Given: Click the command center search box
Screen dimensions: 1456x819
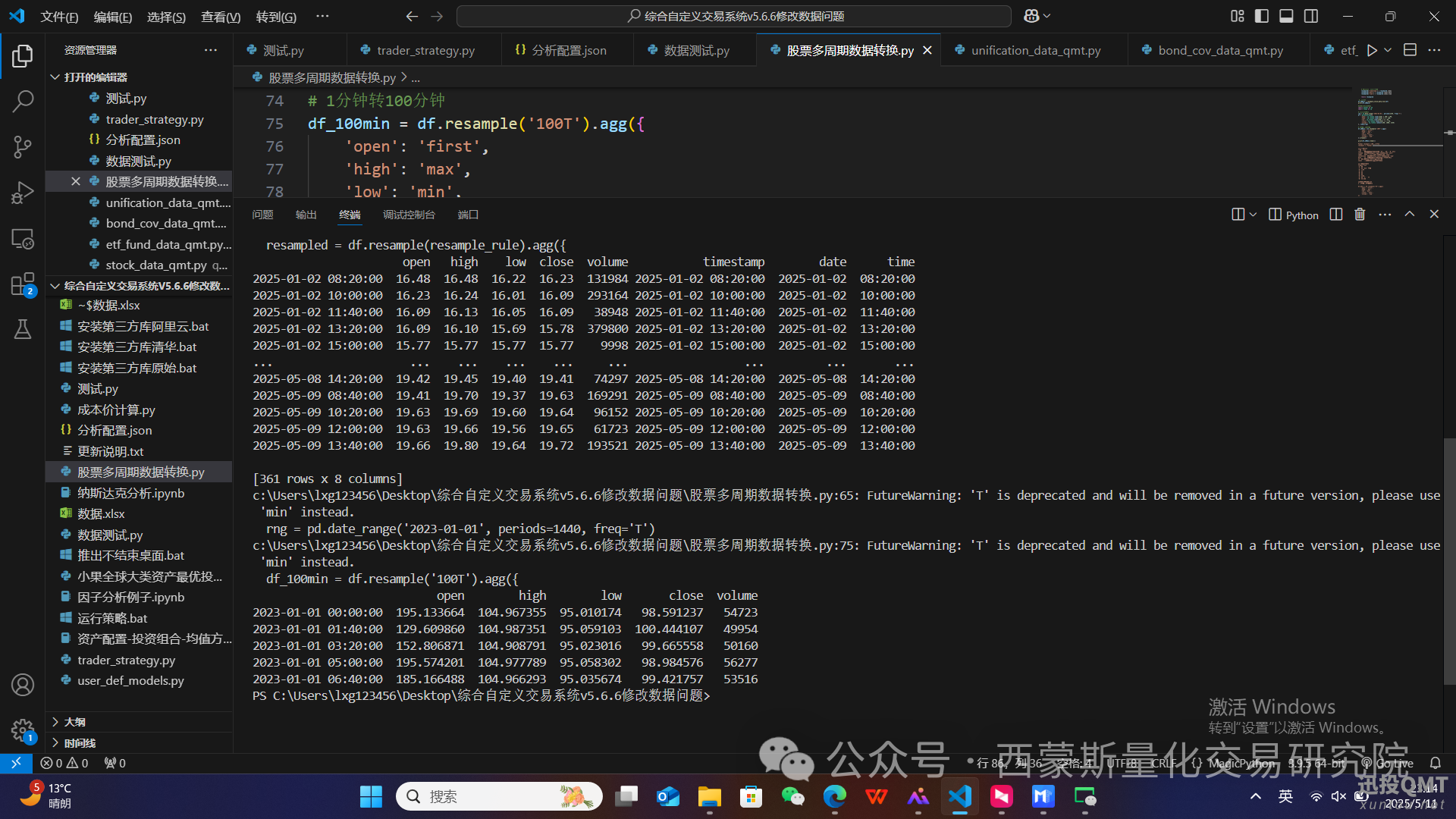Looking at the screenshot, I should click(734, 16).
